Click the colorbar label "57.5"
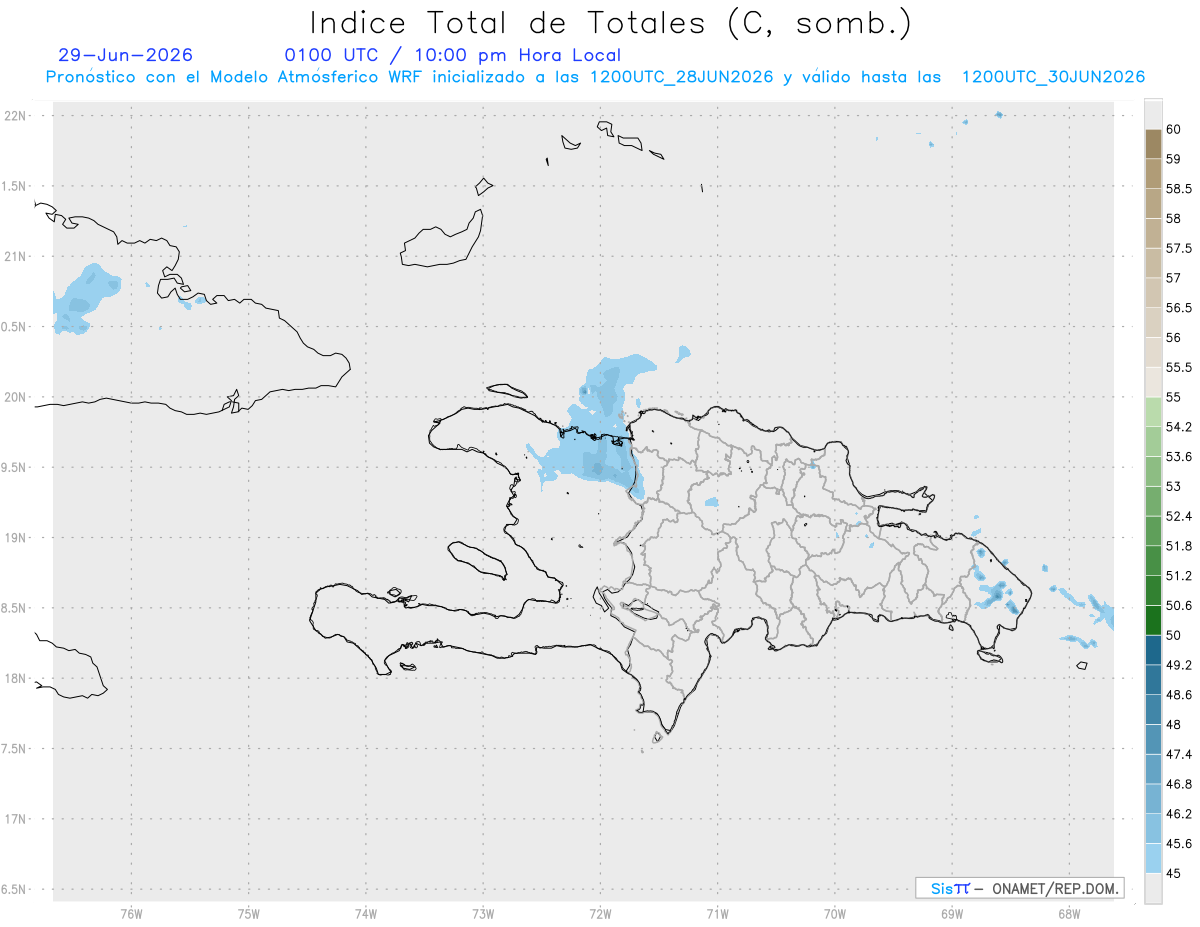Image resolution: width=1200 pixels, height=927 pixels. (1179, 248)
